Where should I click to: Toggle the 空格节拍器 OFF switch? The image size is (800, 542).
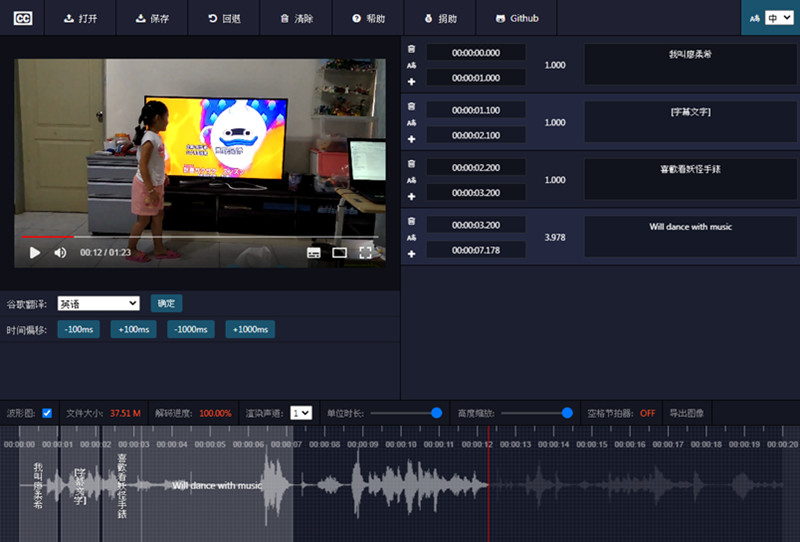(x=647, y=413)
